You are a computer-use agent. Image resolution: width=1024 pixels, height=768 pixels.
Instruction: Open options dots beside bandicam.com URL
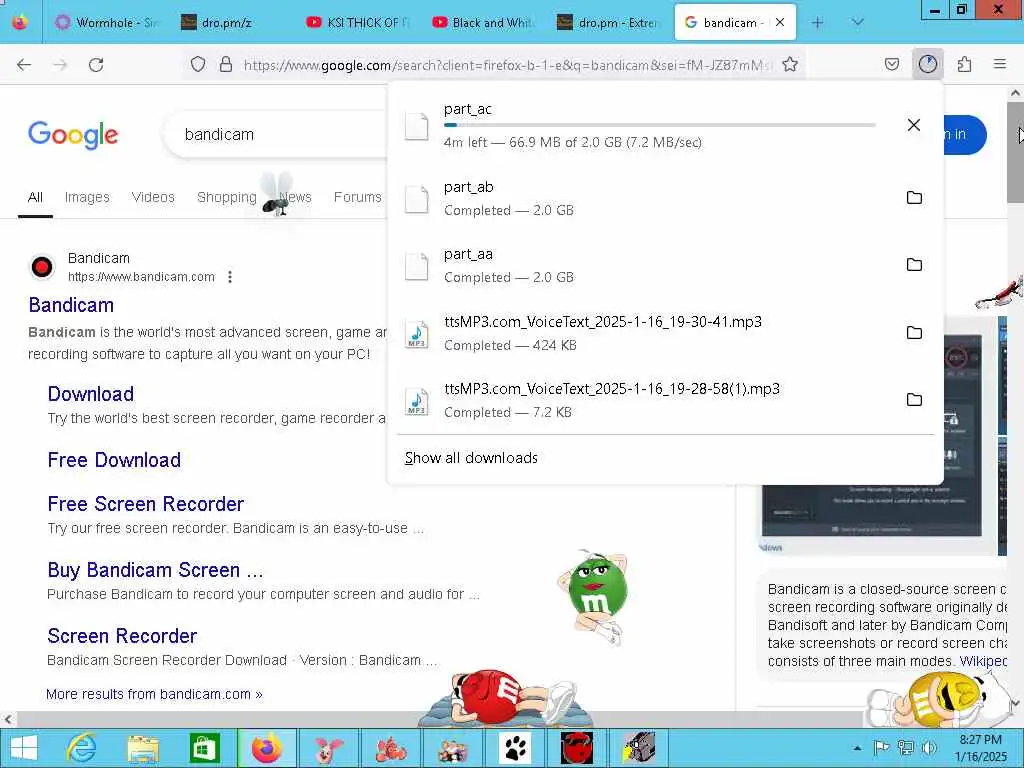point(230,277)
